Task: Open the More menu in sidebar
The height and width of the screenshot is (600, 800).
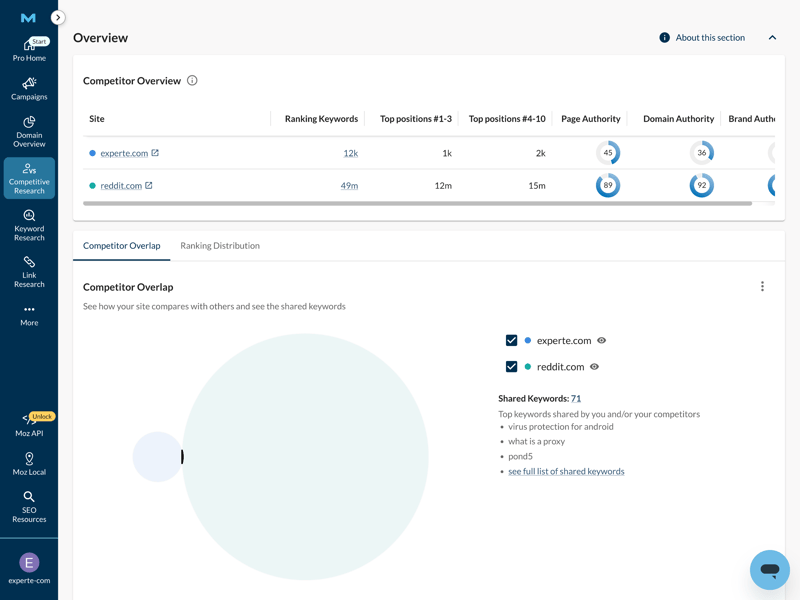Action: (29, 314)
